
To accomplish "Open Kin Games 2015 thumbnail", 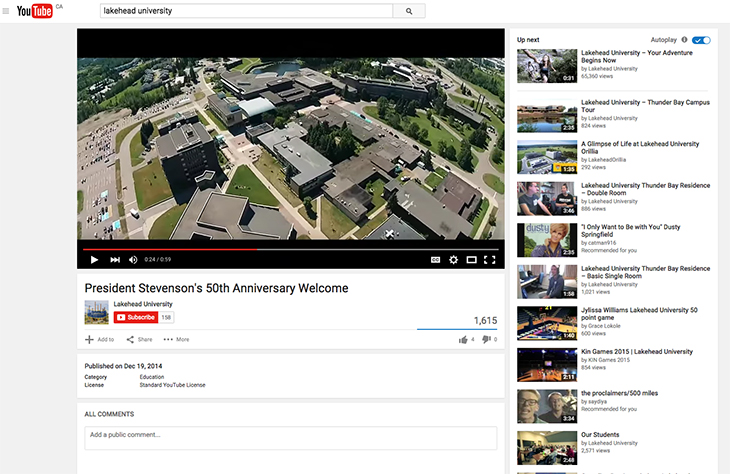I will coord(547,365).
